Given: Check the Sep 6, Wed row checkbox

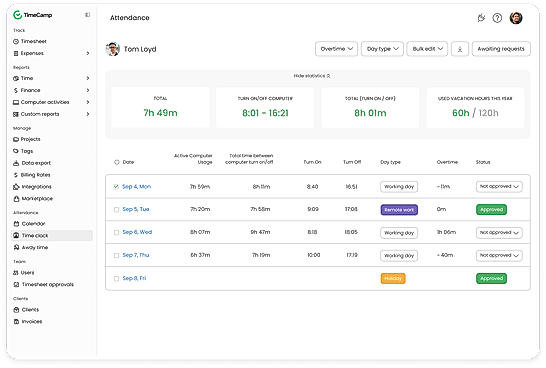Looking at the screenshot, I should click(x=116, y=233).
